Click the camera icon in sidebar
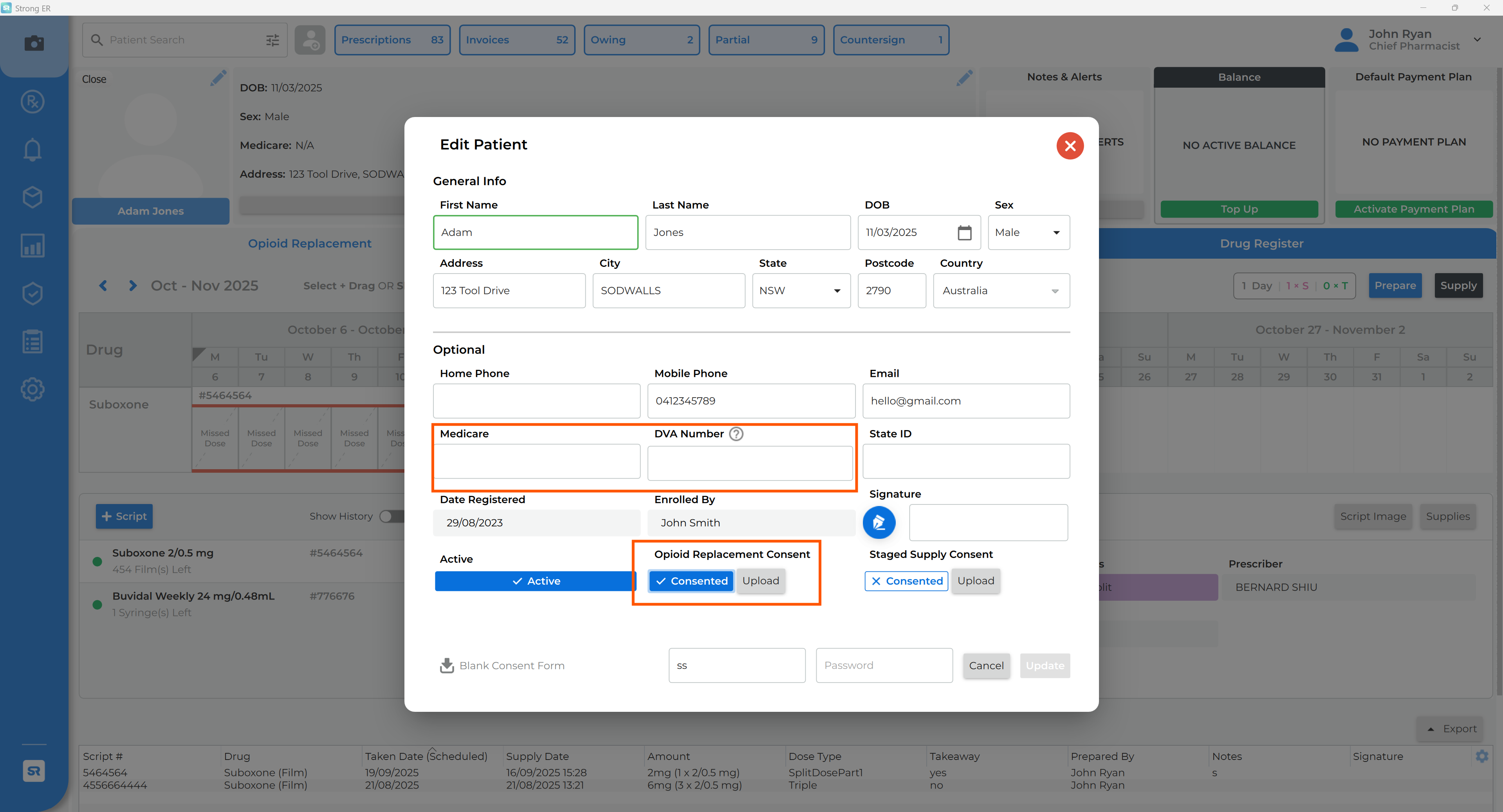 coord(34,43)
